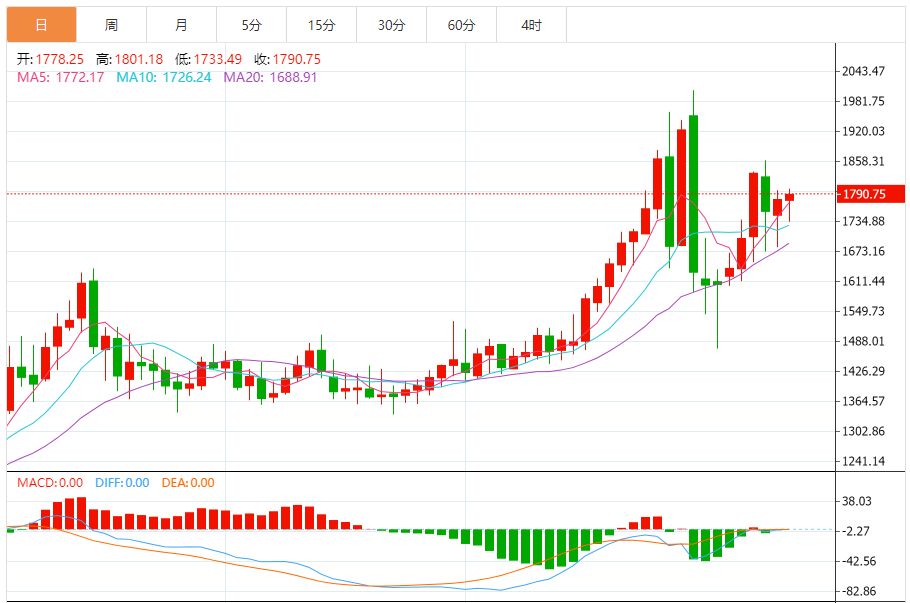Open the 15分 timeframe tab

point(321,25)
